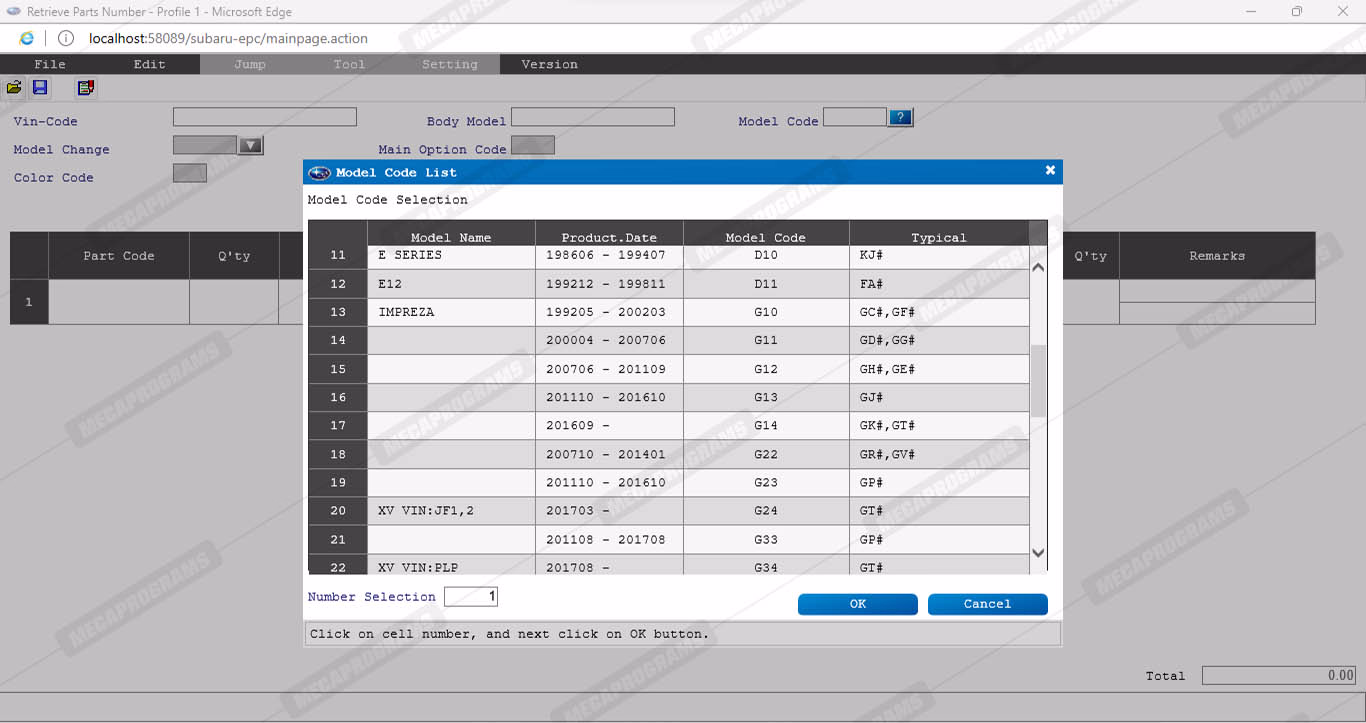Screen dimensions: 1366x723
Task: Click the 'D10' model code cell
Action: point(766,256)
